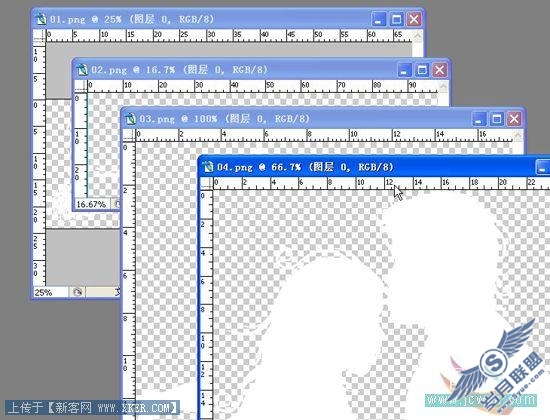Click the 02.png document icon in title bar

coord(82,69)
